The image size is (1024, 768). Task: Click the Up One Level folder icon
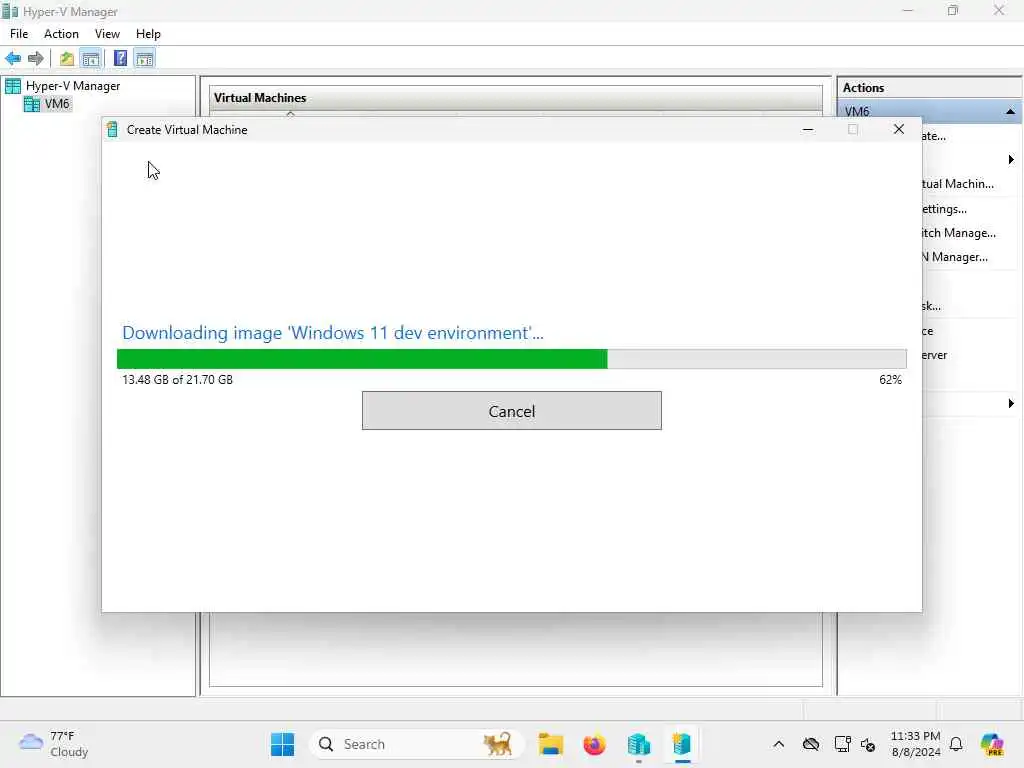[x=67, y=59]
